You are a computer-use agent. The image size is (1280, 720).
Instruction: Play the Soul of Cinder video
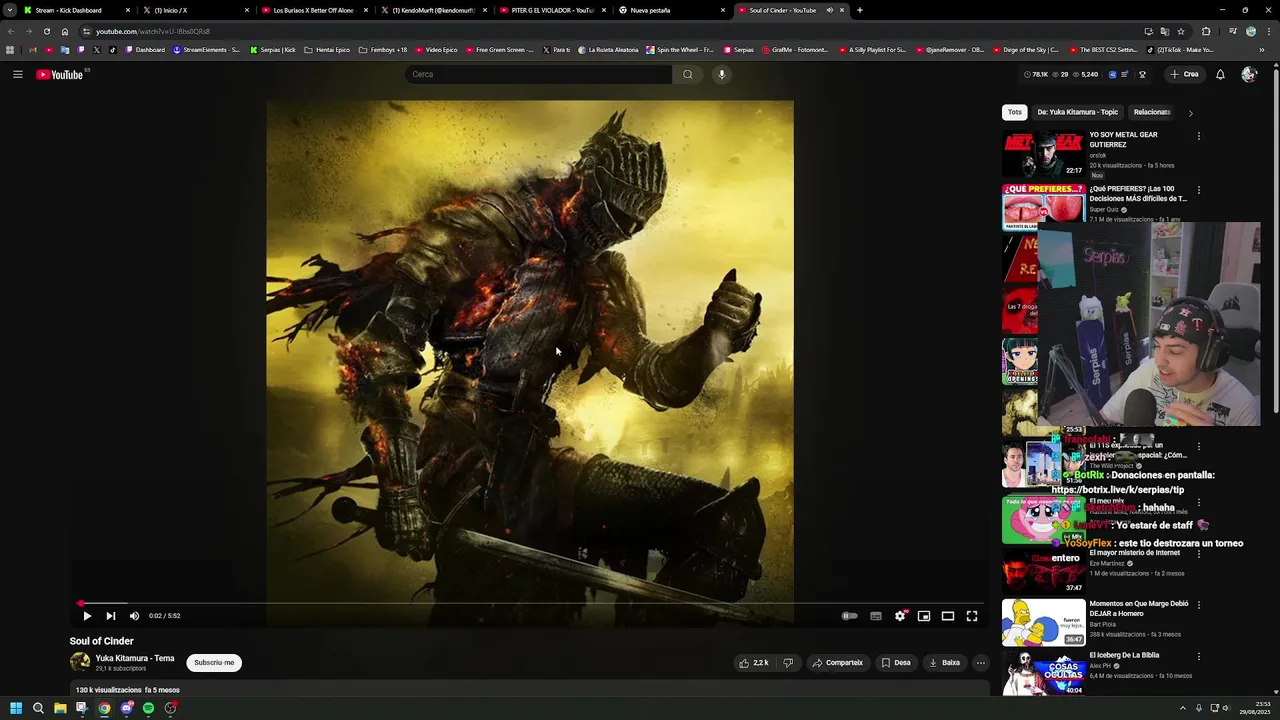[87, 616]
